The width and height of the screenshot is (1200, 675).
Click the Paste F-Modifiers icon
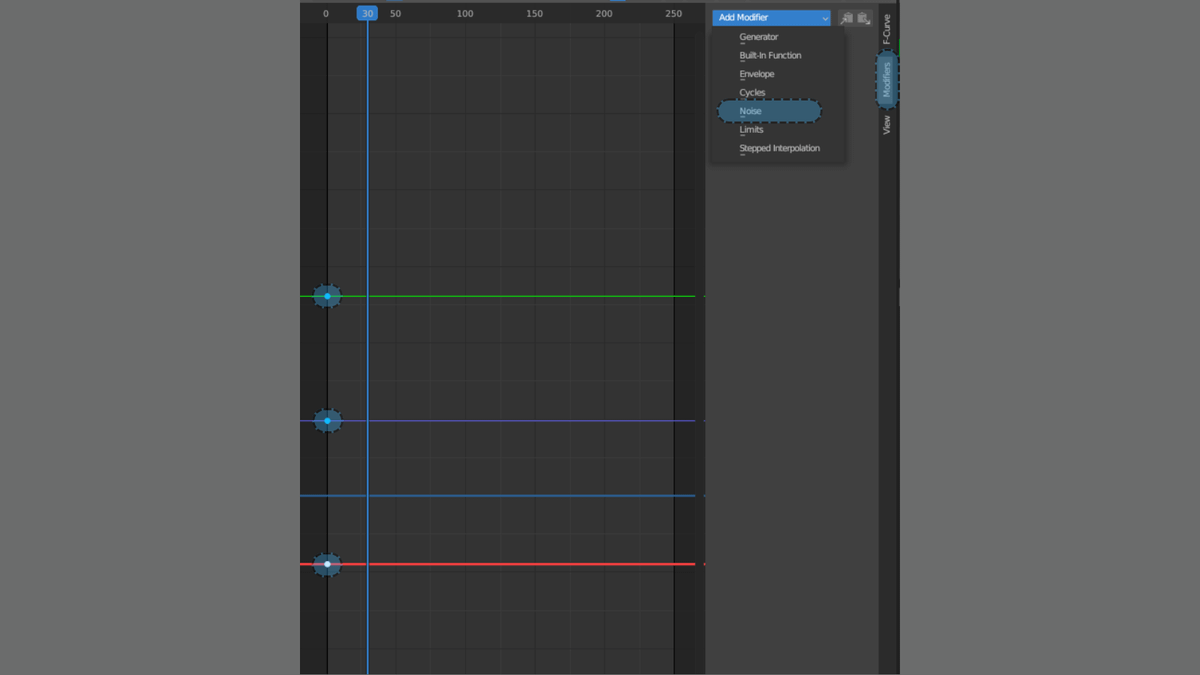coord(864,18)
